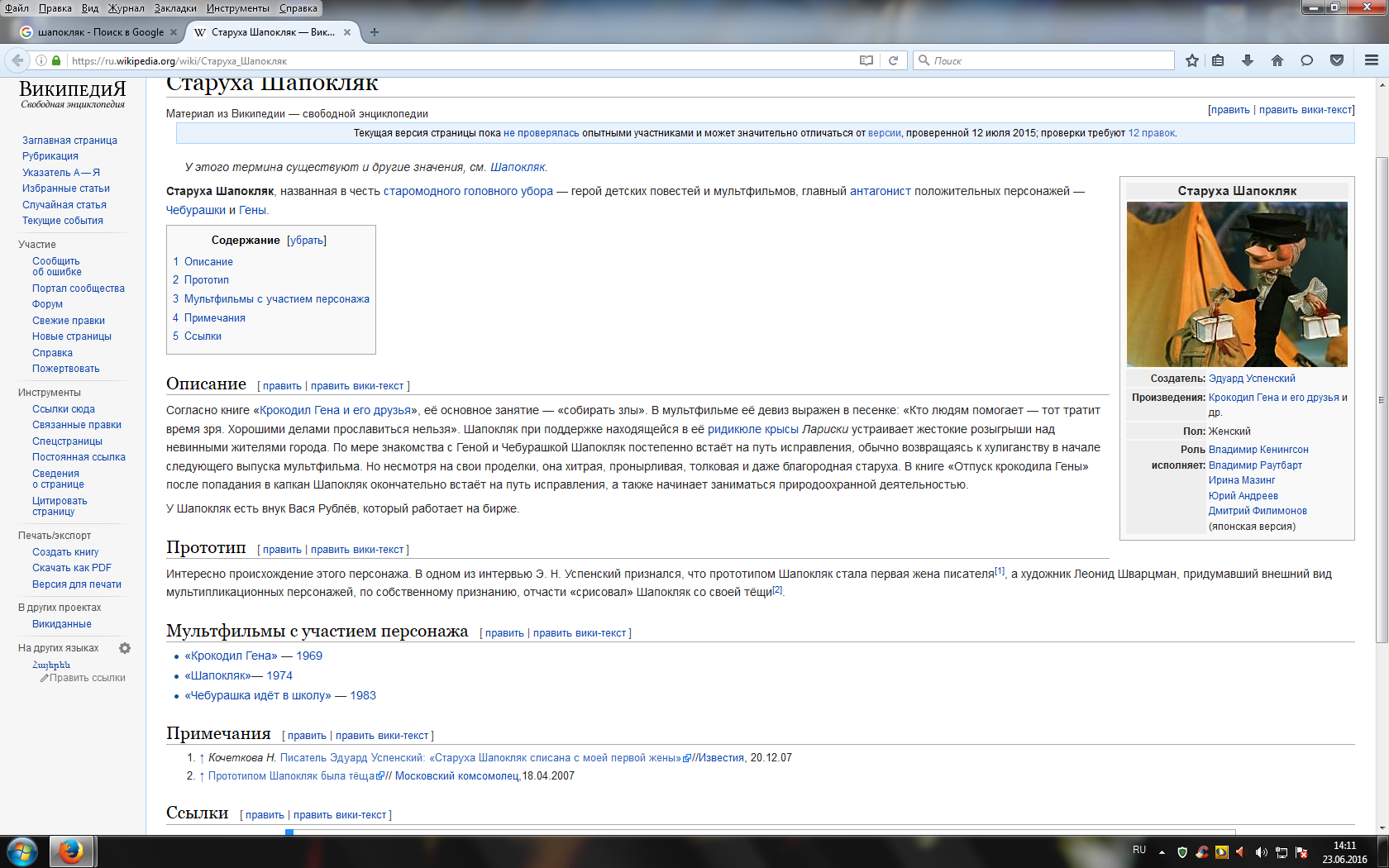Screen dimensions: 1389x868
Task: Hide contents with the убрать toggle
Action: pos(307,241)
